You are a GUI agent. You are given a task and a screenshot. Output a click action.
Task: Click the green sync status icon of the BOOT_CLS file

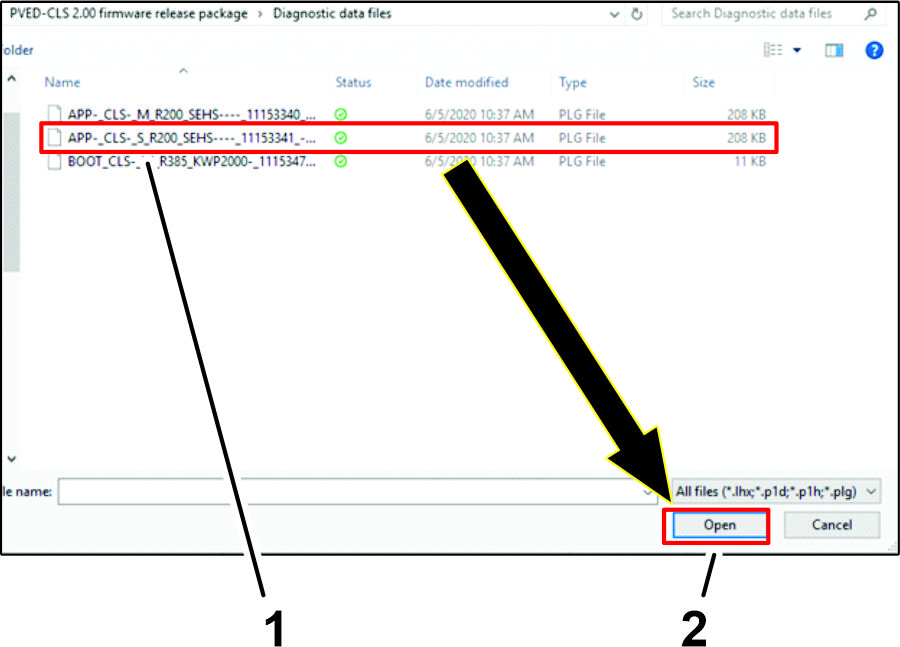341,161
